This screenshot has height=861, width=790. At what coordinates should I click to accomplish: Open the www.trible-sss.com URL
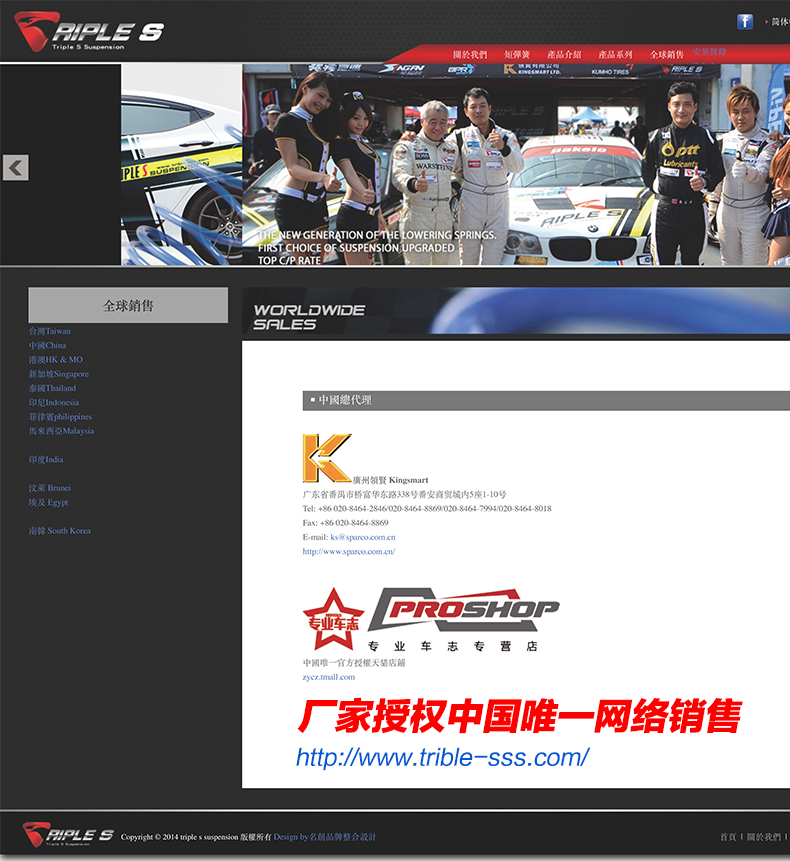coord(442,757)
